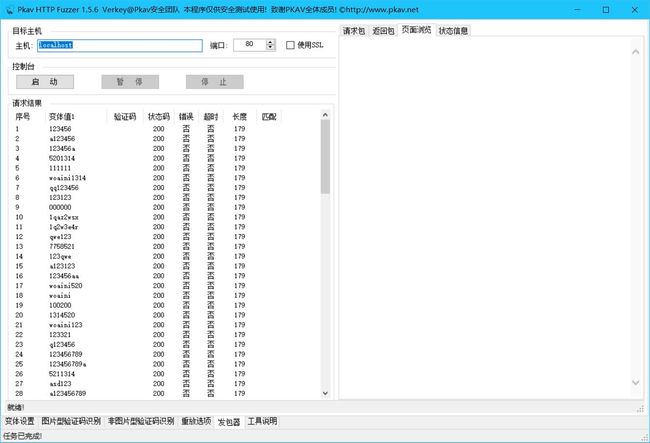Image resolution: width=650 pixels, height=443 pixels.
Task: Open the 变体设置 bottom tab
Action: (19, 421)
